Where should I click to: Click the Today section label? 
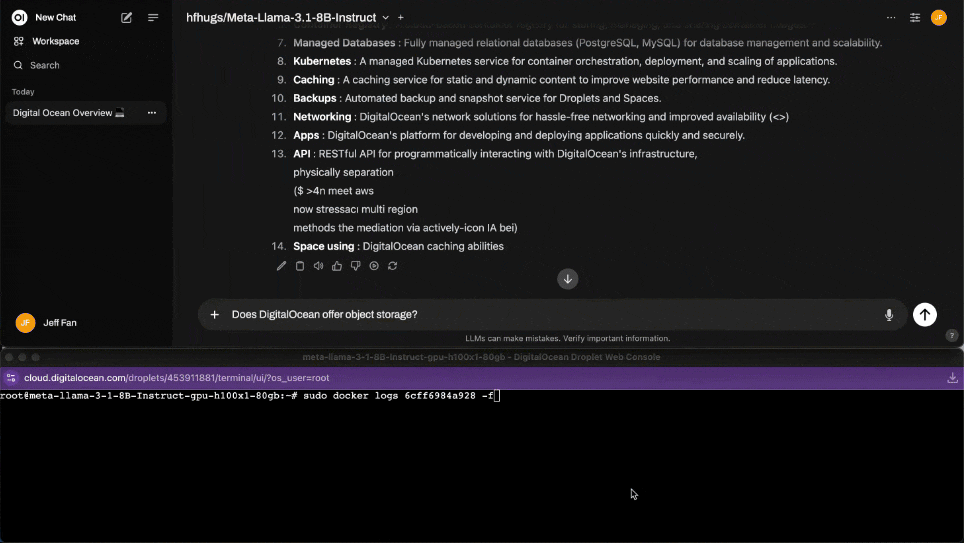coord(23,92)
